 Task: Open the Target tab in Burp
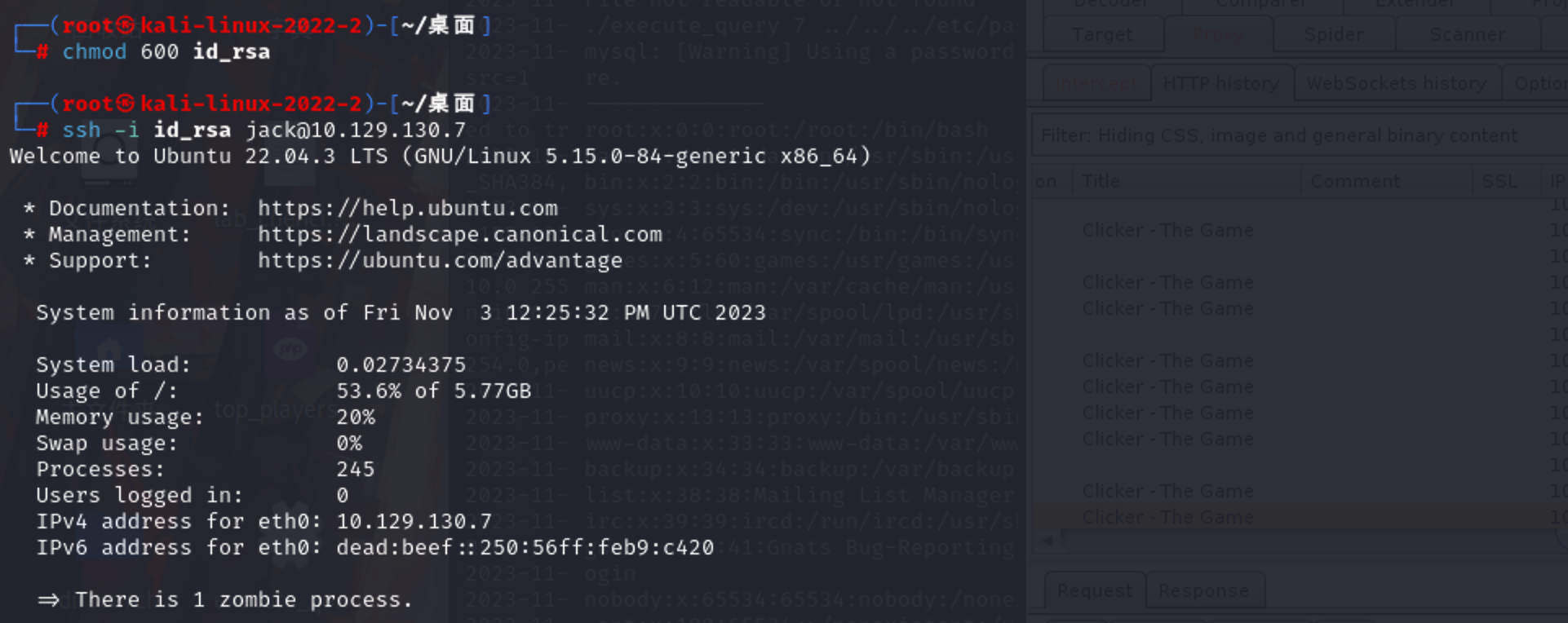click(1102, 35)
